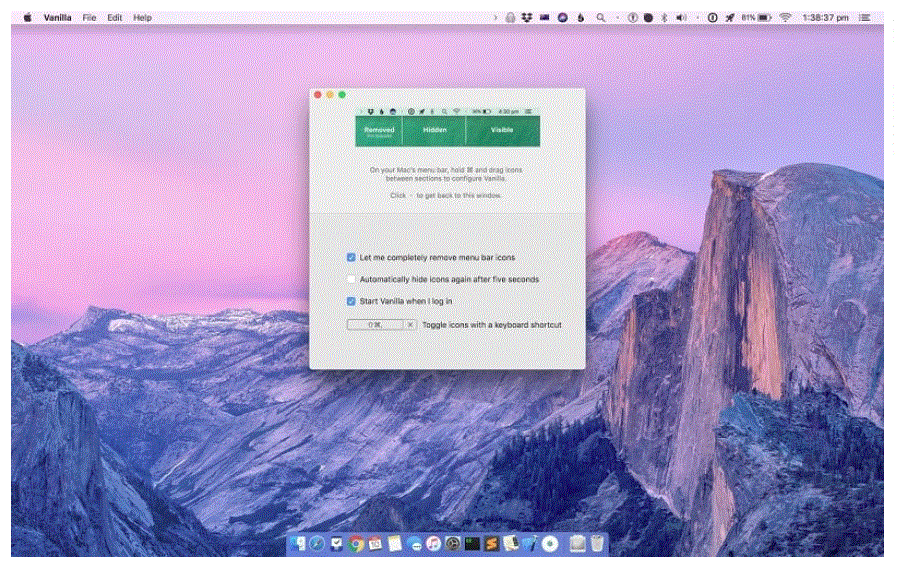
Task: Open the Edit menu
Action: point(115,18)
